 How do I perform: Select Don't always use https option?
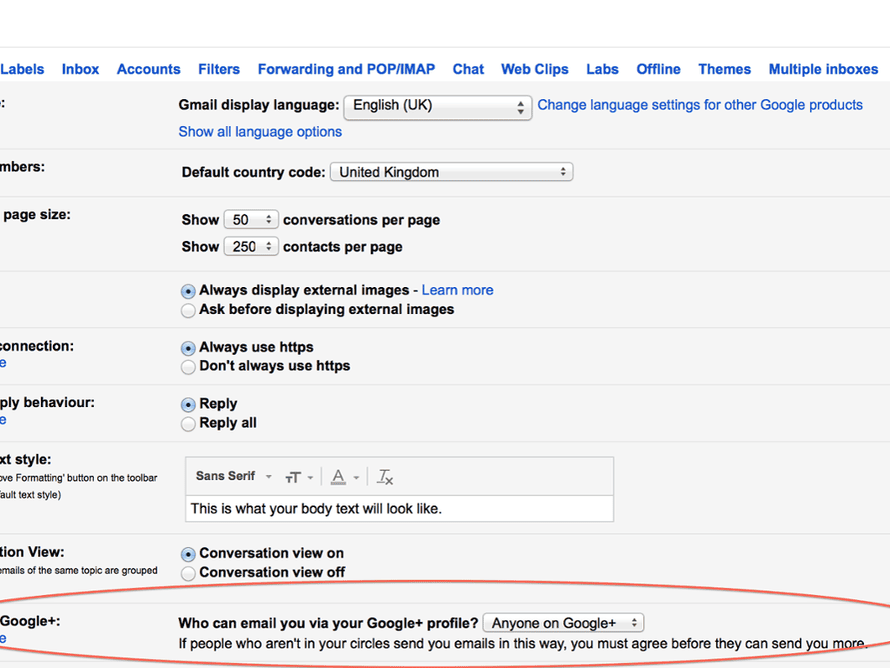tap(188, 367)
